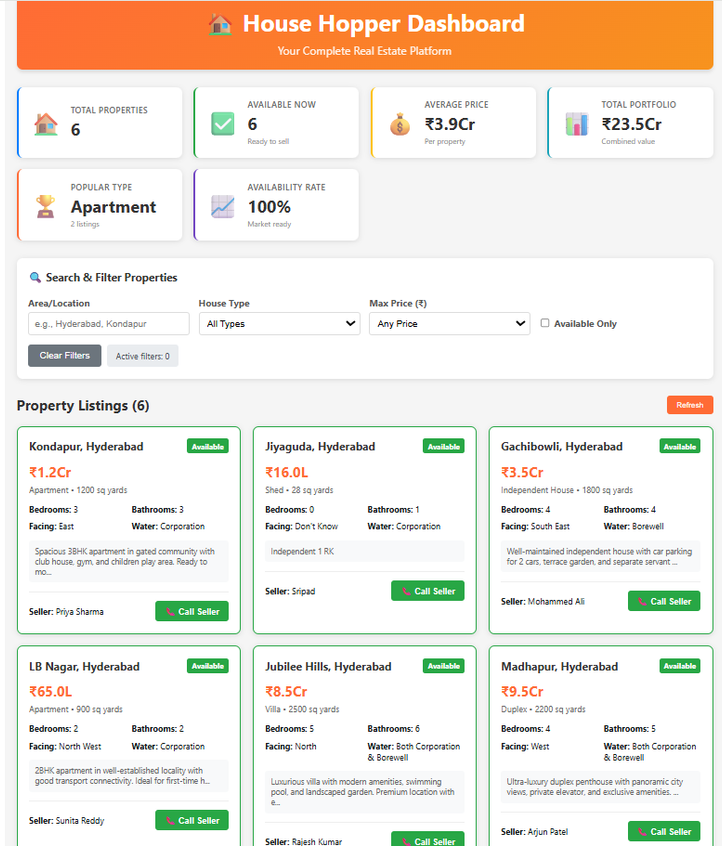
Task: Click the Available badge on Jubilee Hills listing
Action: point(444,666)
